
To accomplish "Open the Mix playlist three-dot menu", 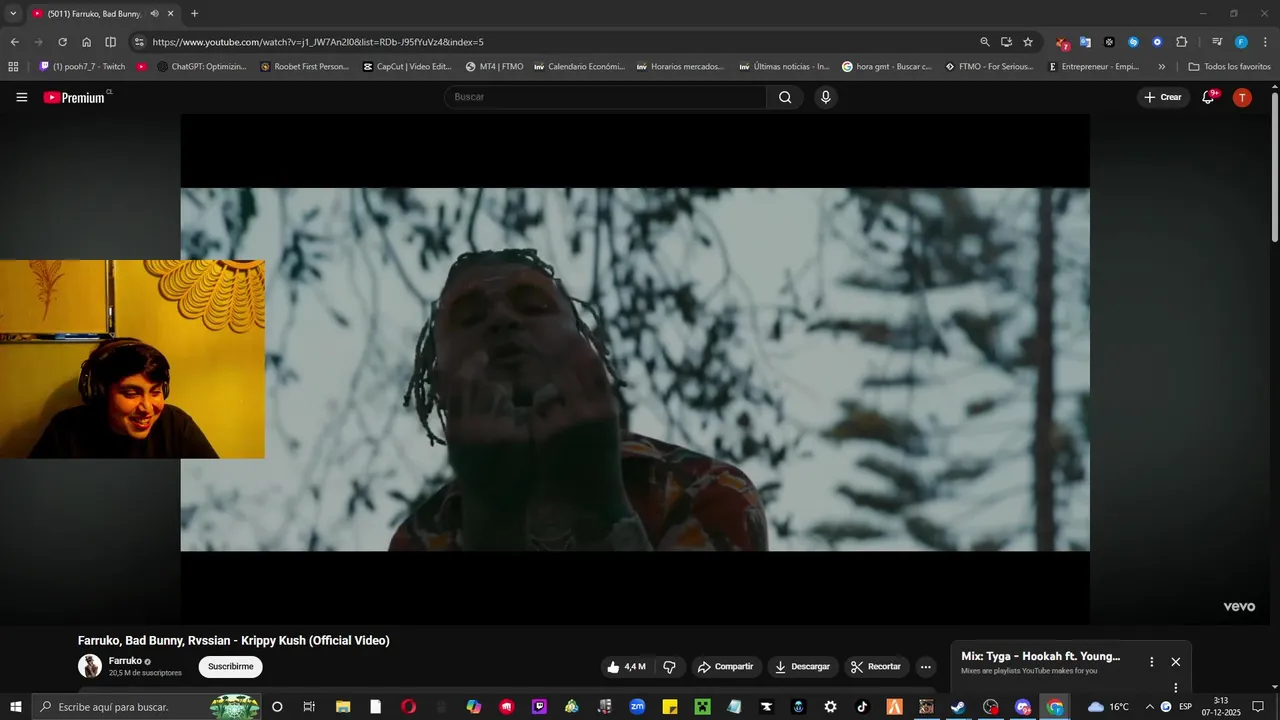I will coord(1151,662).
